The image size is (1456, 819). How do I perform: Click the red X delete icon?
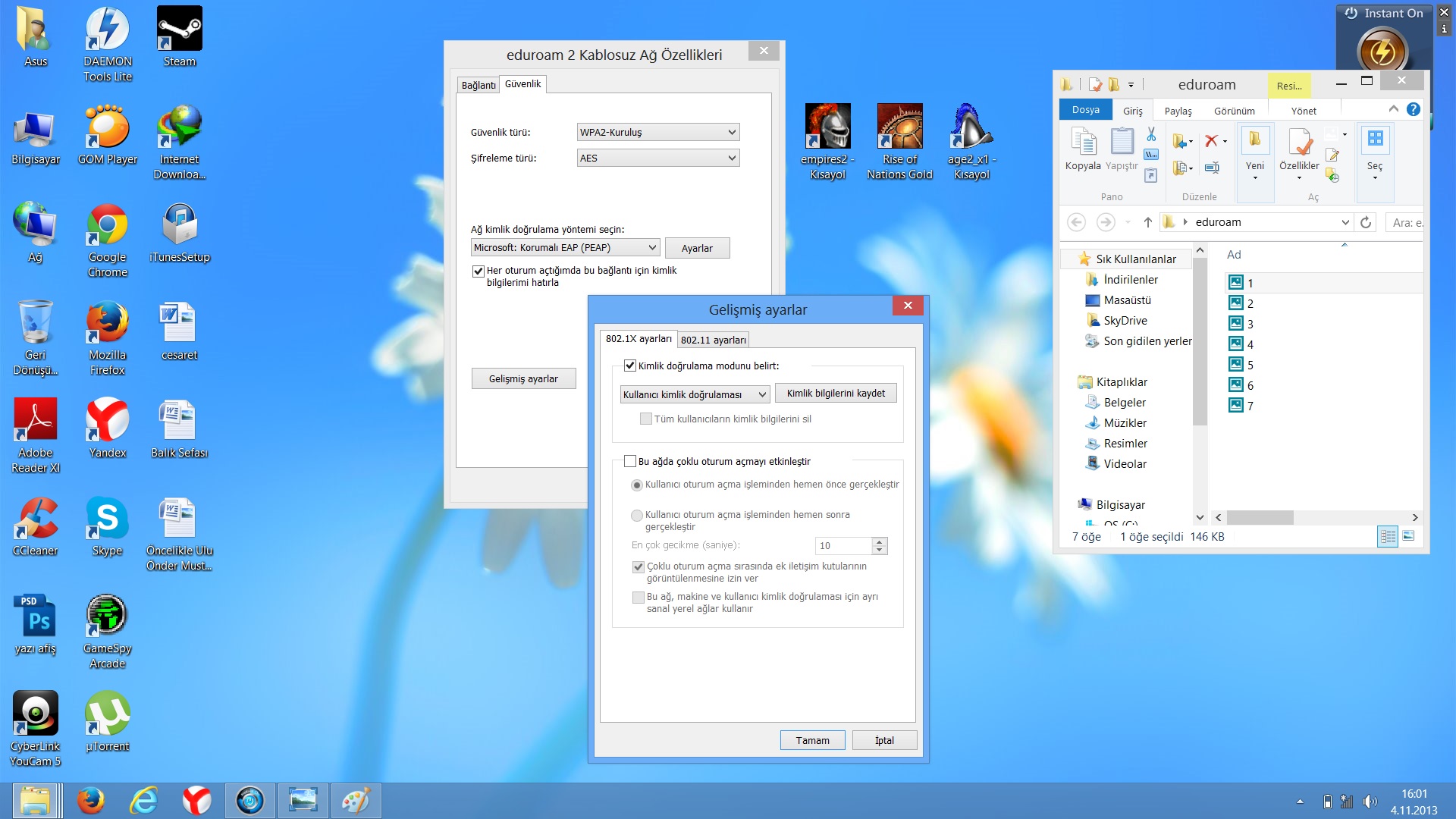pyautogui.click(x=1211, y=140)
